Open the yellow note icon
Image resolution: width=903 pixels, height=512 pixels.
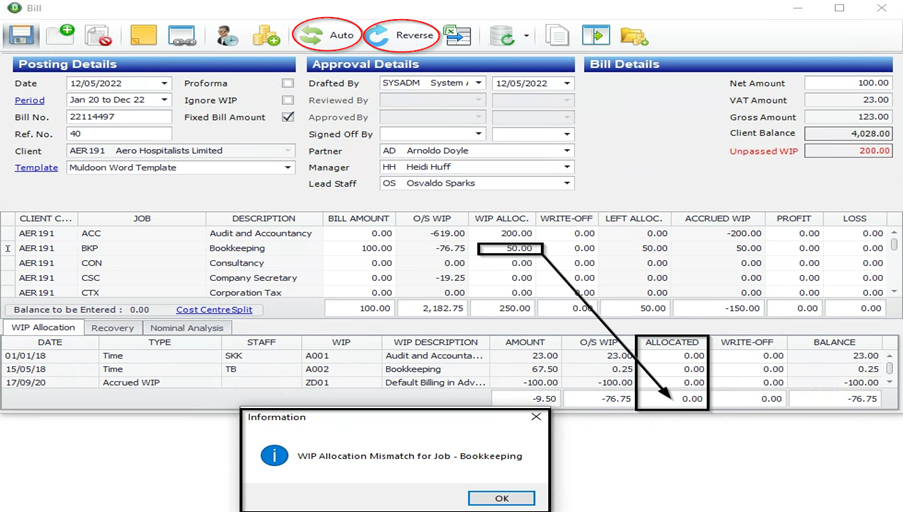click(143, 35)
